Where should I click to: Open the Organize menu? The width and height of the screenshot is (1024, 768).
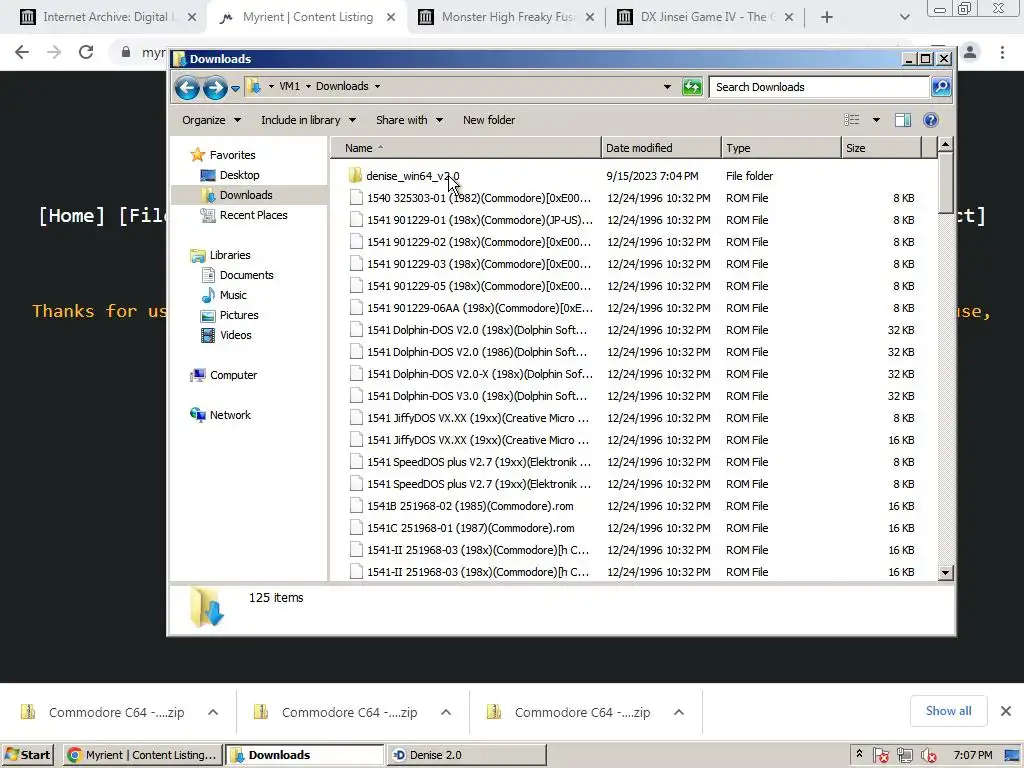(x=211, y=120)
